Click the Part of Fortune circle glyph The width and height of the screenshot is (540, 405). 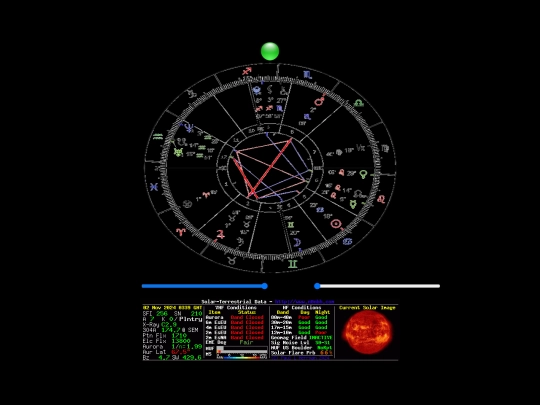(187, 204)
